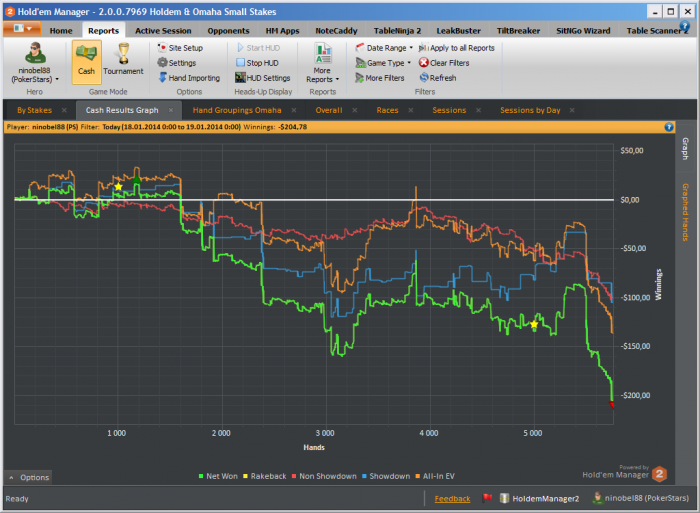Click the yellow star marker near hand 5000
The image size is (700, 513).
pyautogui.click(x=534, y=324)
